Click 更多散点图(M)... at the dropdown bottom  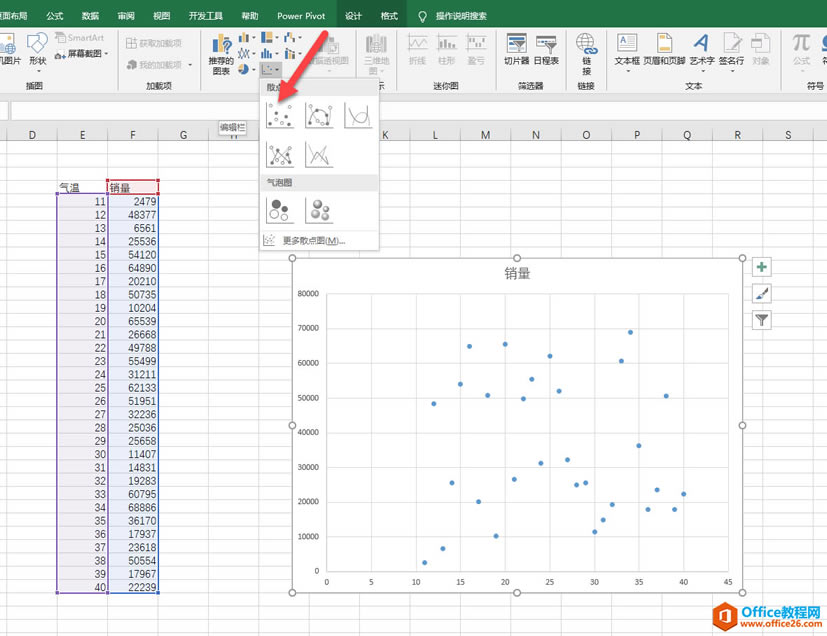pyautogui.click(x=313, y=240)
